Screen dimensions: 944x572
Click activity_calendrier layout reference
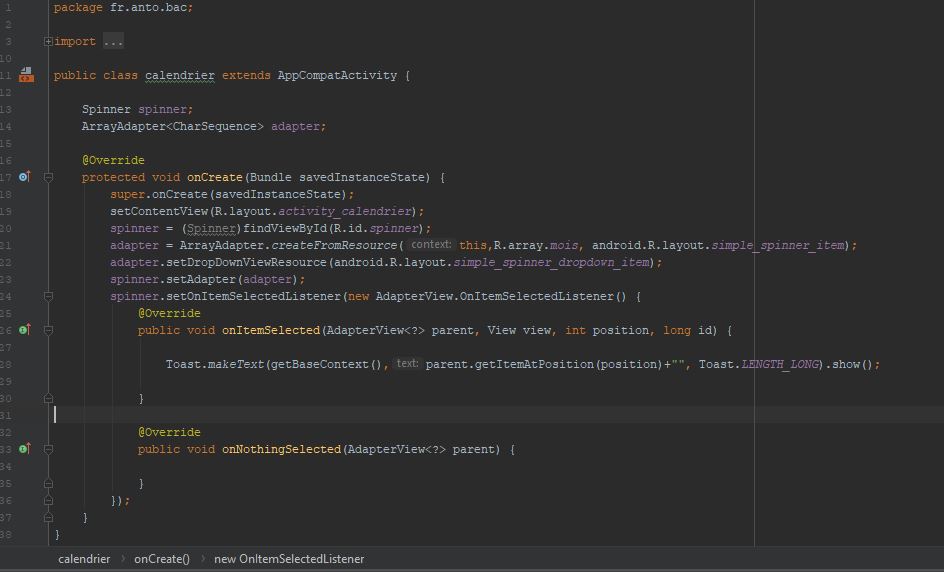tap(345, 211)
